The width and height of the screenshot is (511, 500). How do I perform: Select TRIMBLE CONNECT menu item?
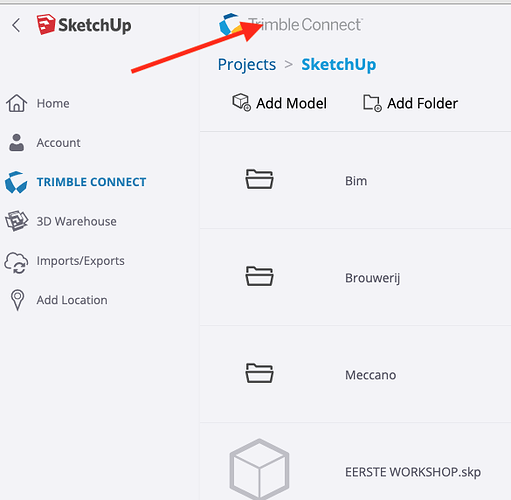coord(91,182)
